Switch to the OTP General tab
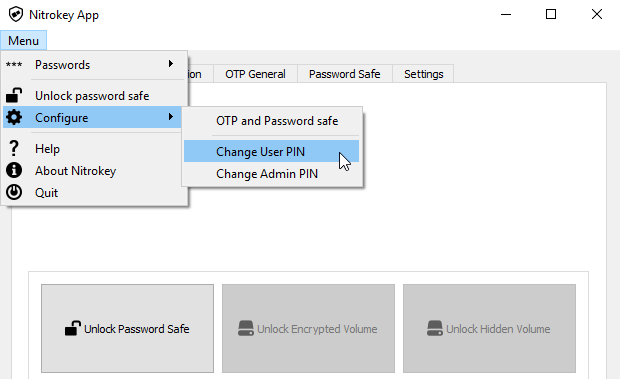 click(255, 74)
